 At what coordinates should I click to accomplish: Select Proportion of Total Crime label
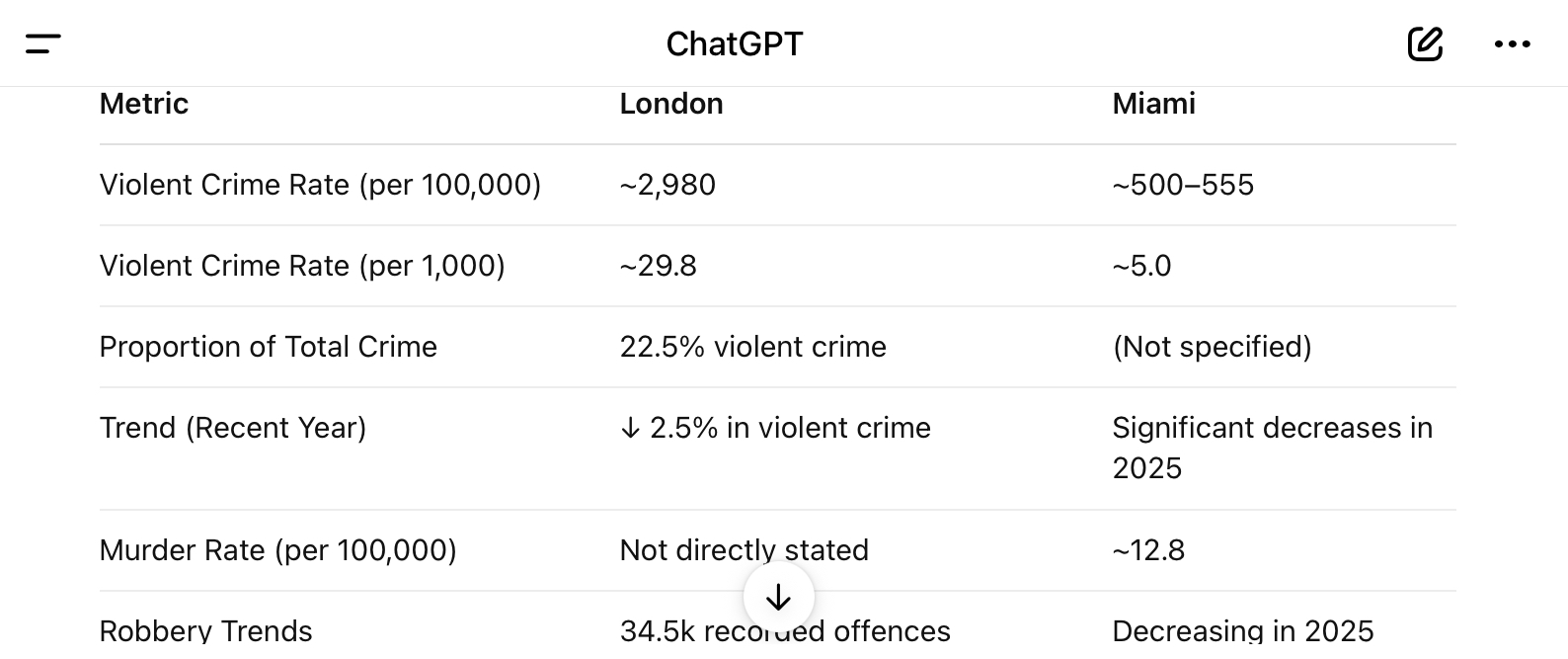(x=269, y=347)
